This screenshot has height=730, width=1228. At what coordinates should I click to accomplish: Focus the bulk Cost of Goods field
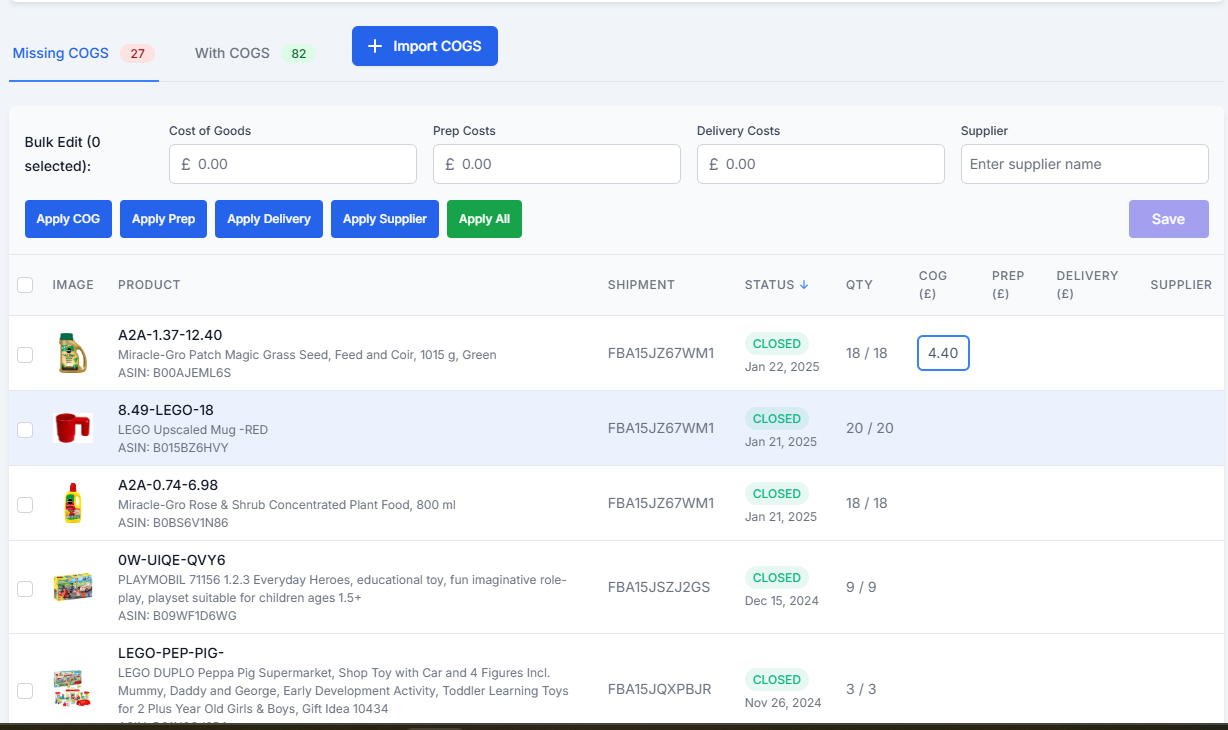coord(300,164)
